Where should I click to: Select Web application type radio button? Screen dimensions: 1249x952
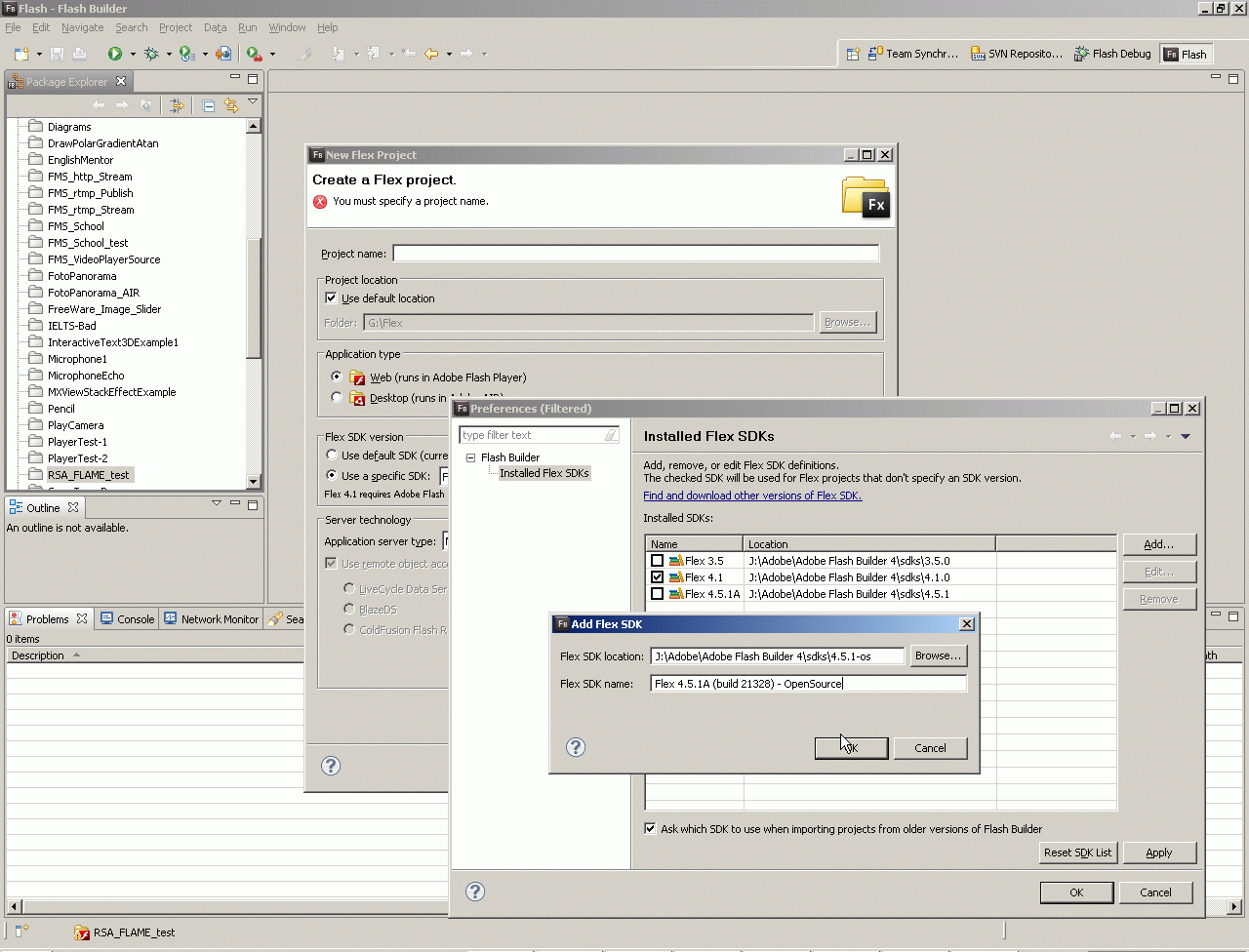click(337, 377)
